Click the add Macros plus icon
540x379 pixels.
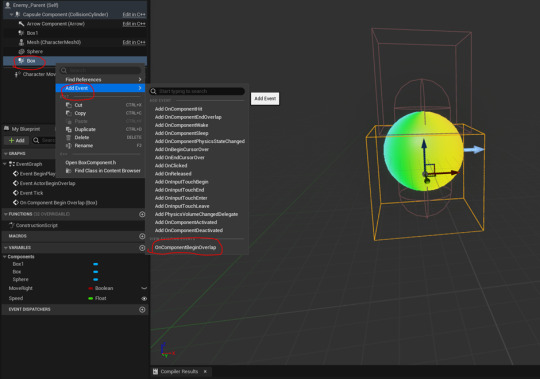pyautogui.click(x=142, y=236)
